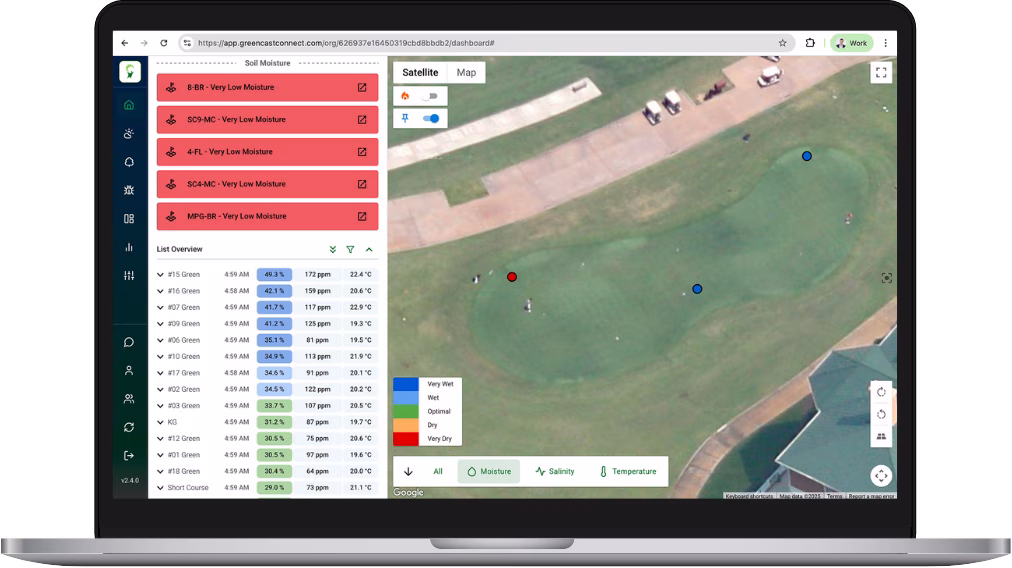Click the browser address bar URL
The image size is (1012, 568).
click(346, 43)
